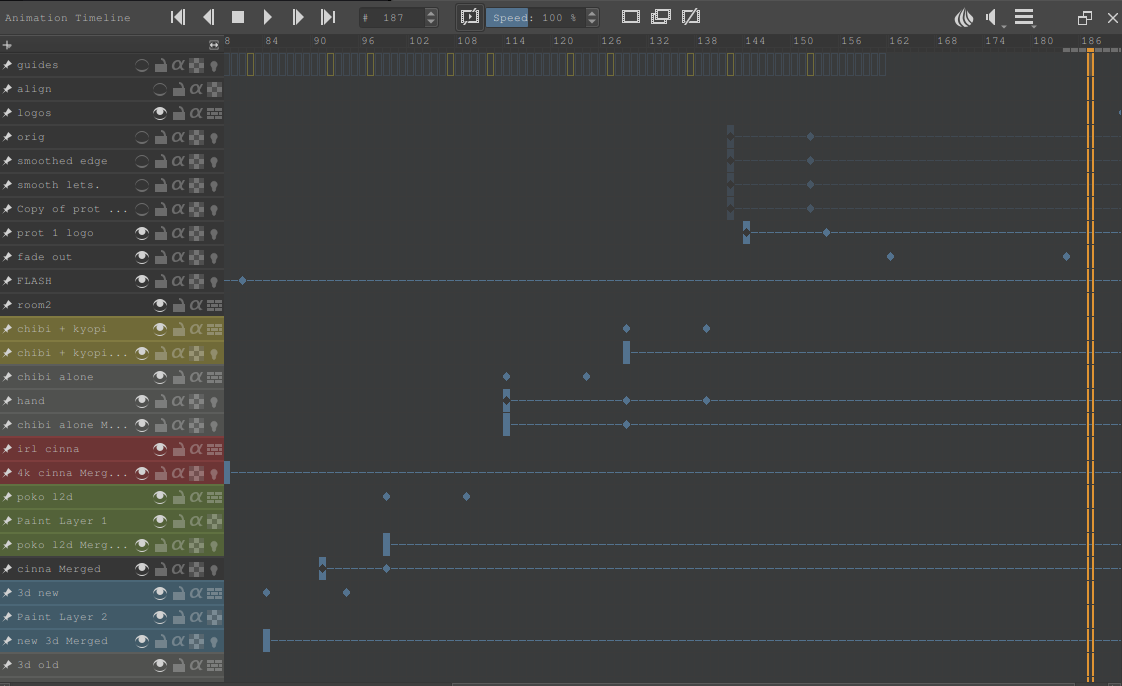Toggle the drop frames icon next to Speed
This screenshot has width=1122, height=686.
point(470,17)
